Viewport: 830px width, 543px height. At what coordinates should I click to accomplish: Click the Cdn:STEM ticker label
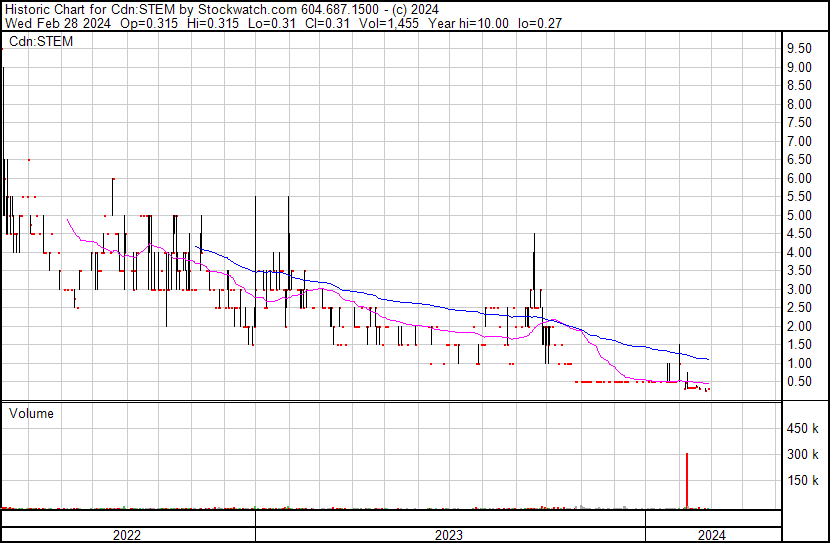[x=41, y=41]
